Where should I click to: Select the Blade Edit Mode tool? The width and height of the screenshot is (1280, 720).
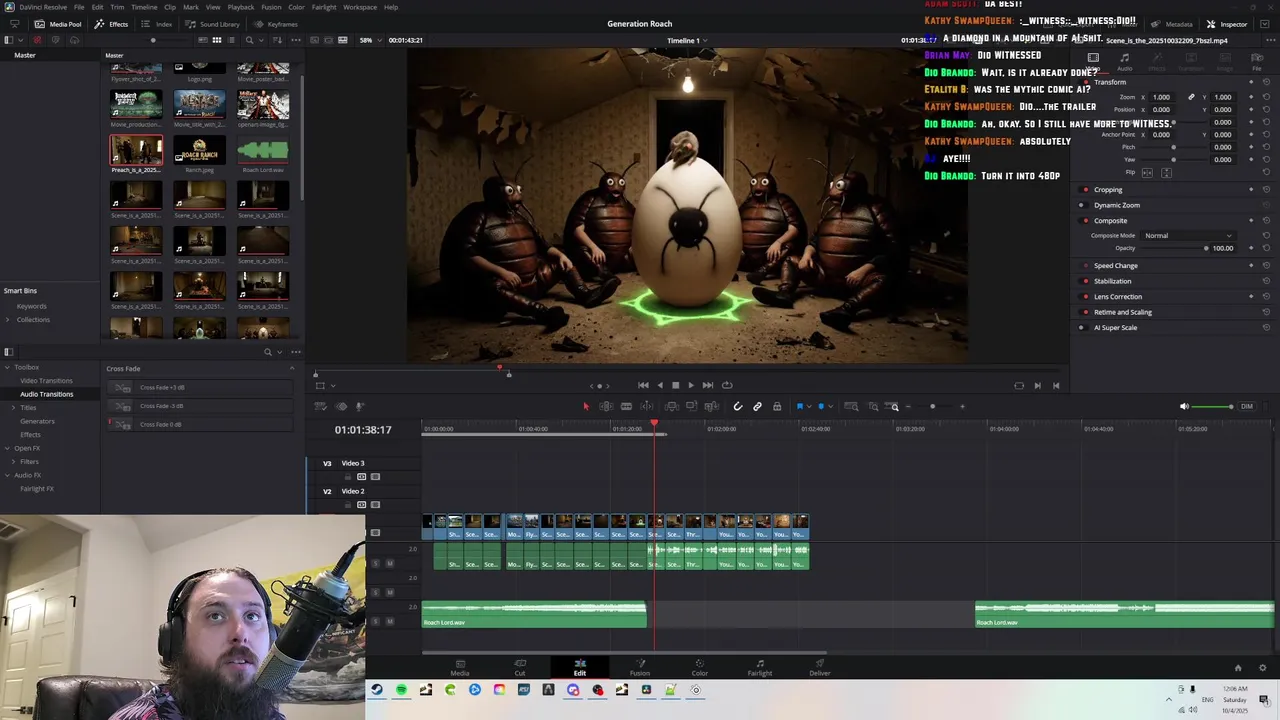click(626, 406)
